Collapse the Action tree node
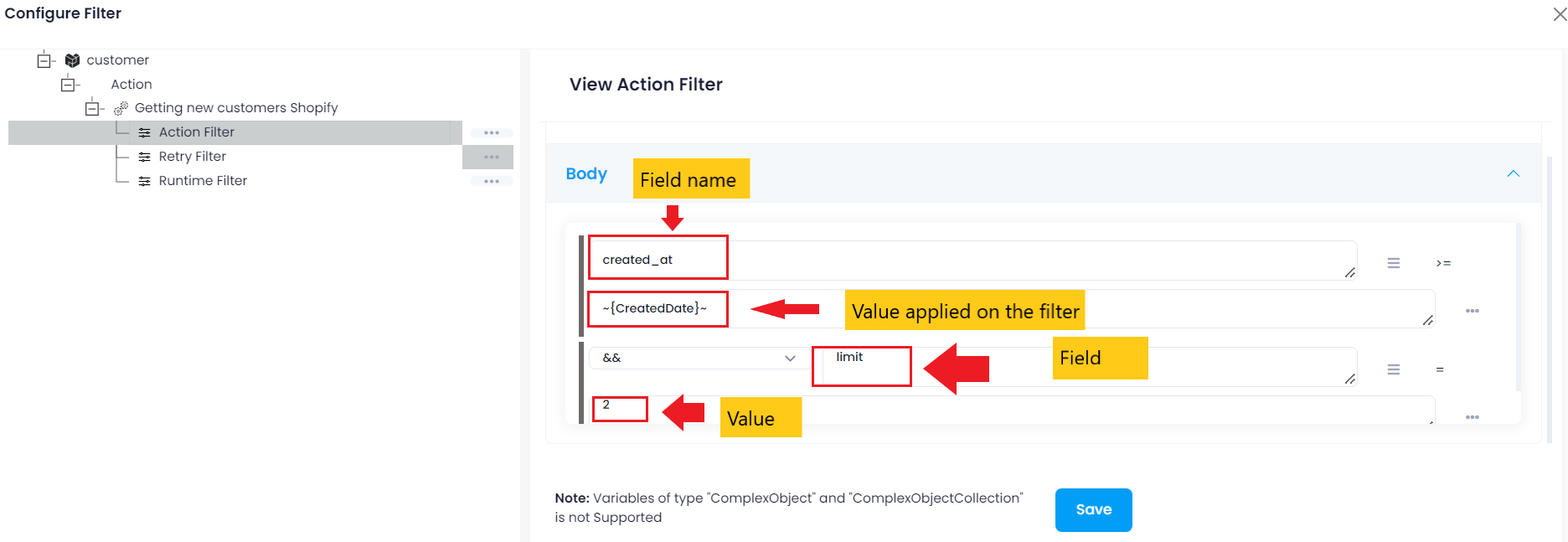Viewport: 1568px width, 542px height. pyautogui.click(x=69, y=85)
